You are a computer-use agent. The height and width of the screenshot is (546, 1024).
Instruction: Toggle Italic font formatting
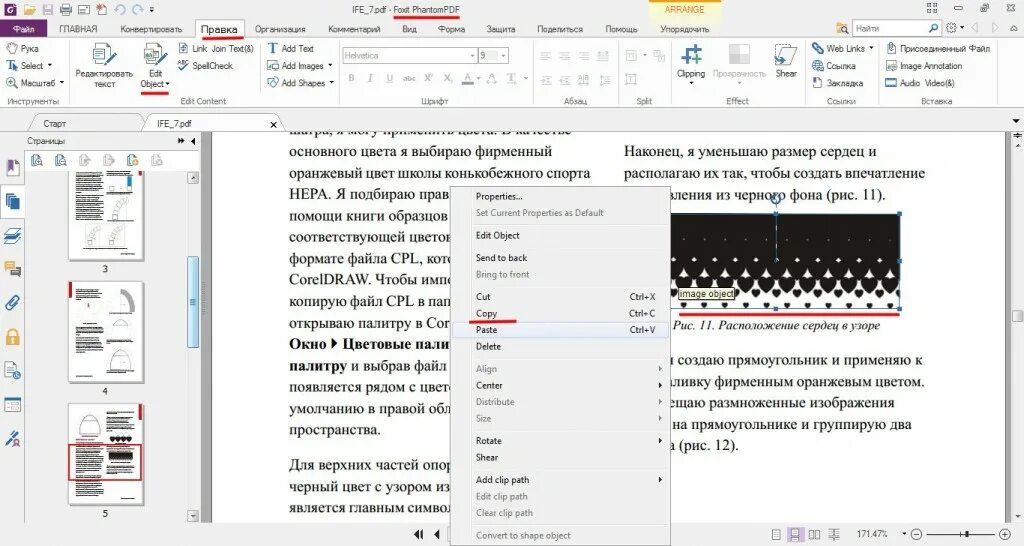(x=370, y=78)
